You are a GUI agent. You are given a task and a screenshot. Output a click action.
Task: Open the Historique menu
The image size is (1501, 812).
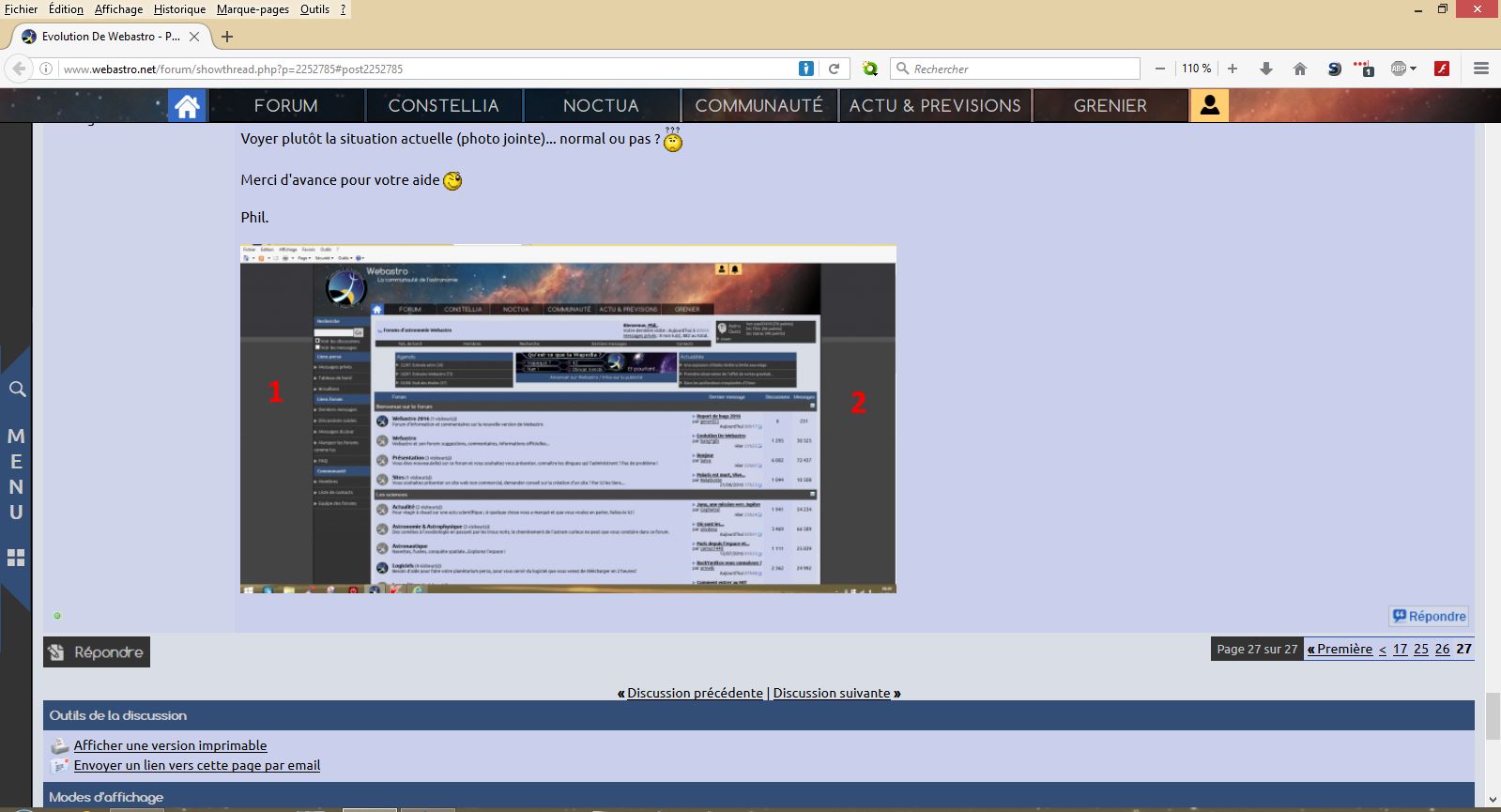179,9
